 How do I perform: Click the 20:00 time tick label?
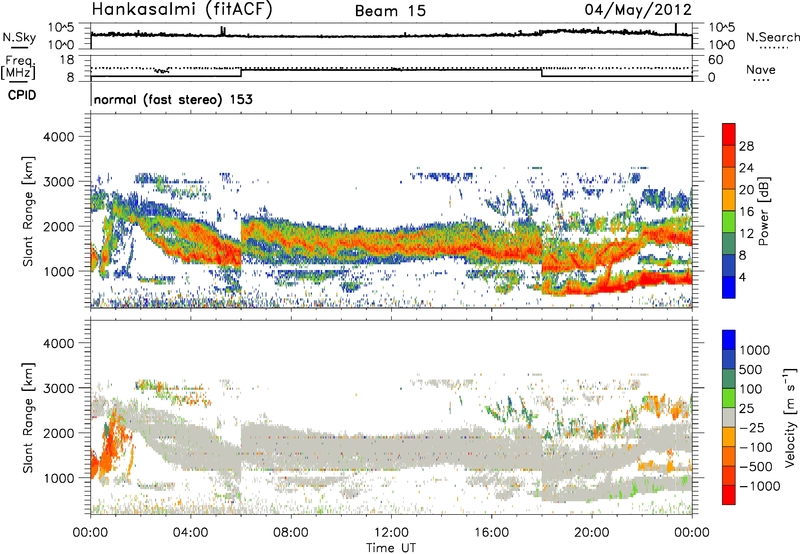(x=592, y=533)
